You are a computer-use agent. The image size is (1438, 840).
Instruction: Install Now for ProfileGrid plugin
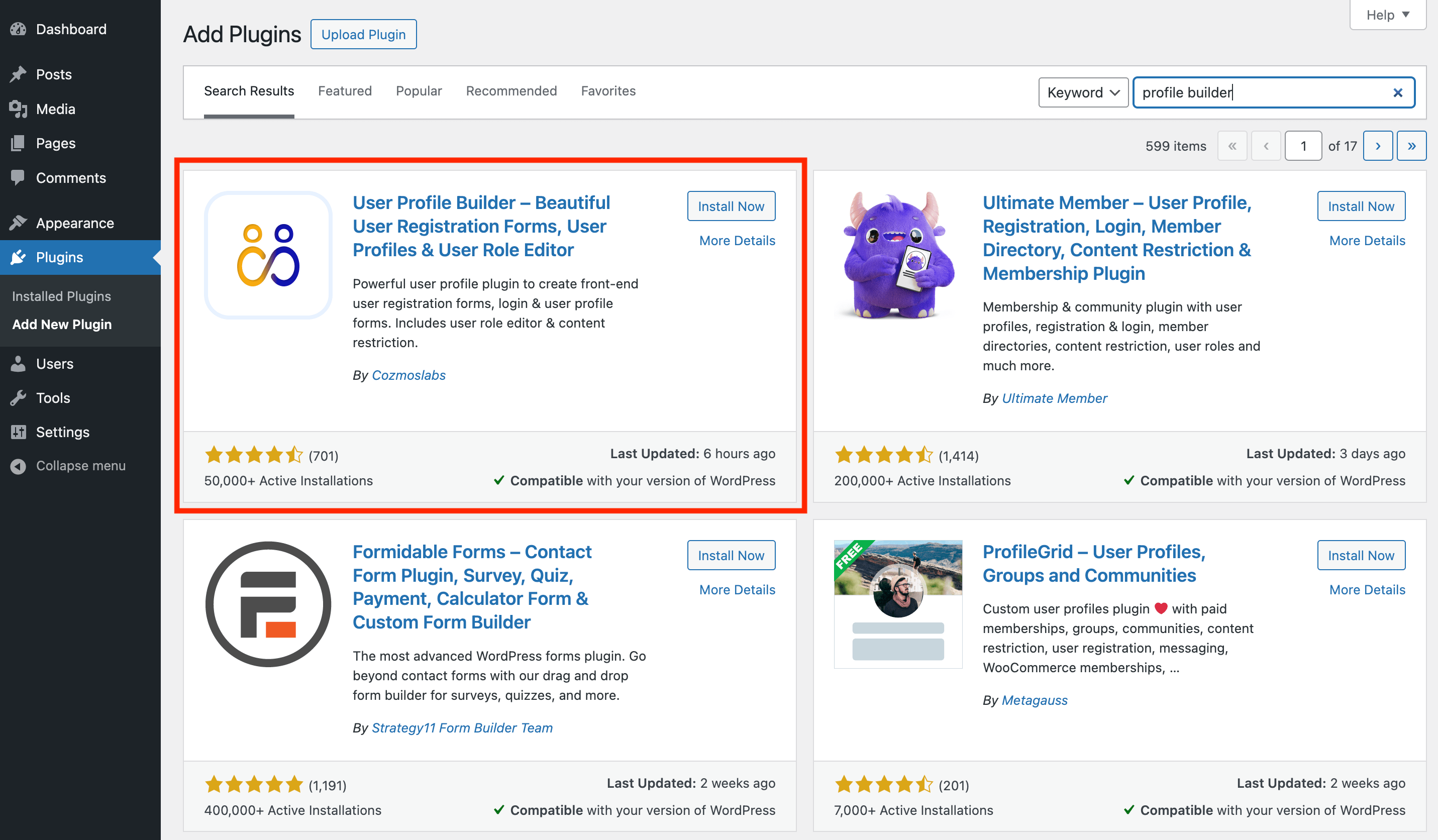tap(1361, 555)
